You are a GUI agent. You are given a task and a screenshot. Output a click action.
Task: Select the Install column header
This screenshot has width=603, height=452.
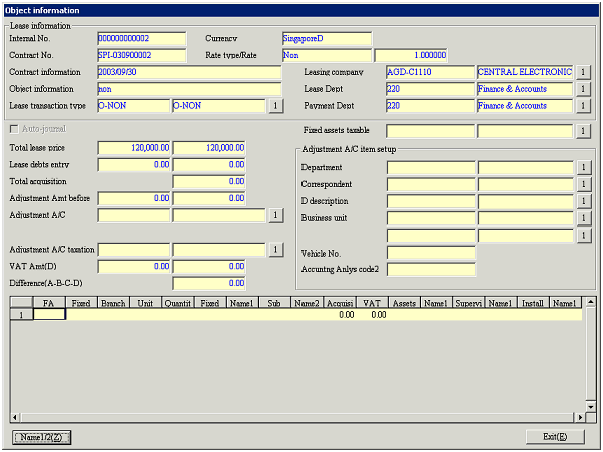click(533, 303)
